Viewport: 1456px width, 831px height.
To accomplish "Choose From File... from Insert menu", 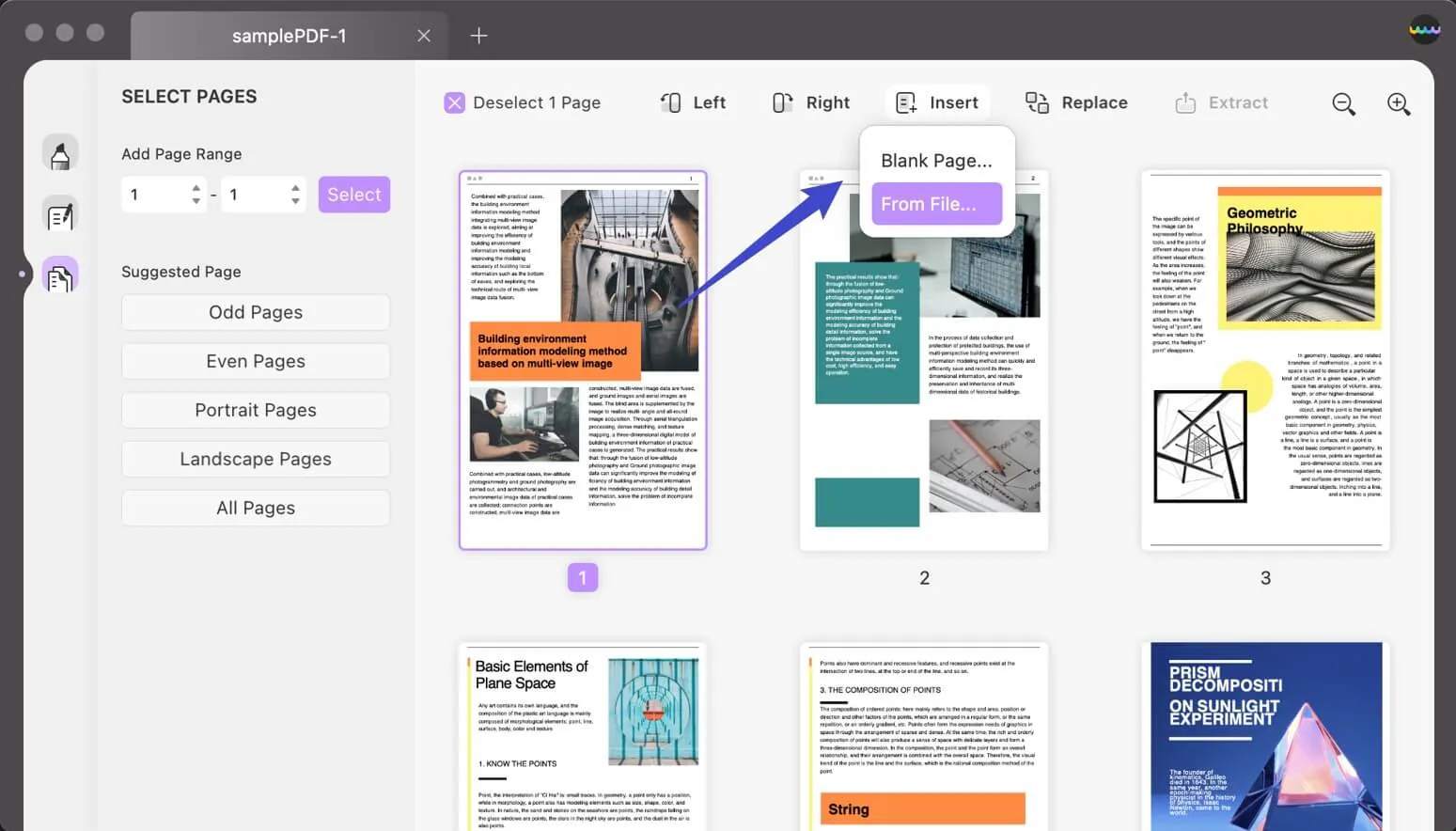I will coord(936,204).
